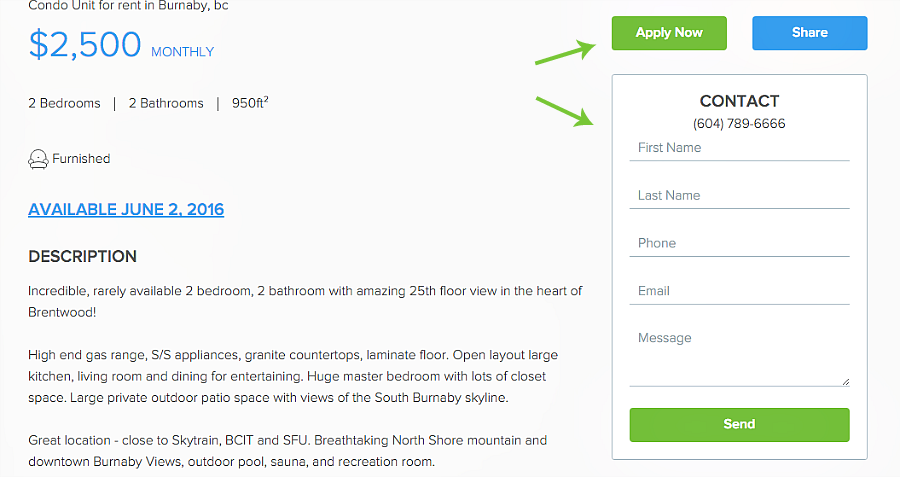The height and width of the screenshot is (477, 900).
Task: Focus the First Name field
Action: click(739, 148)
